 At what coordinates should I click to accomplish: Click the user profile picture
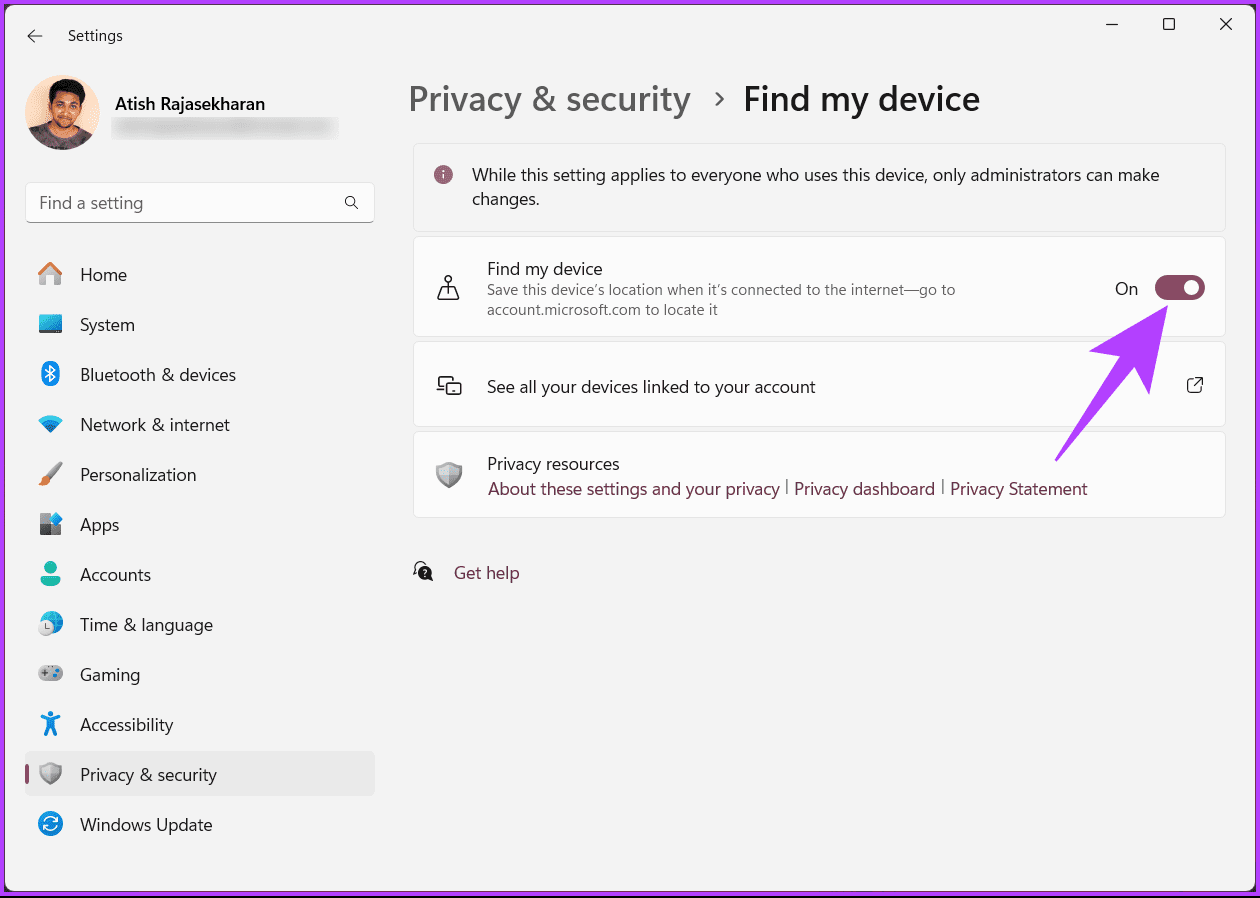click(x=62, y=113)
